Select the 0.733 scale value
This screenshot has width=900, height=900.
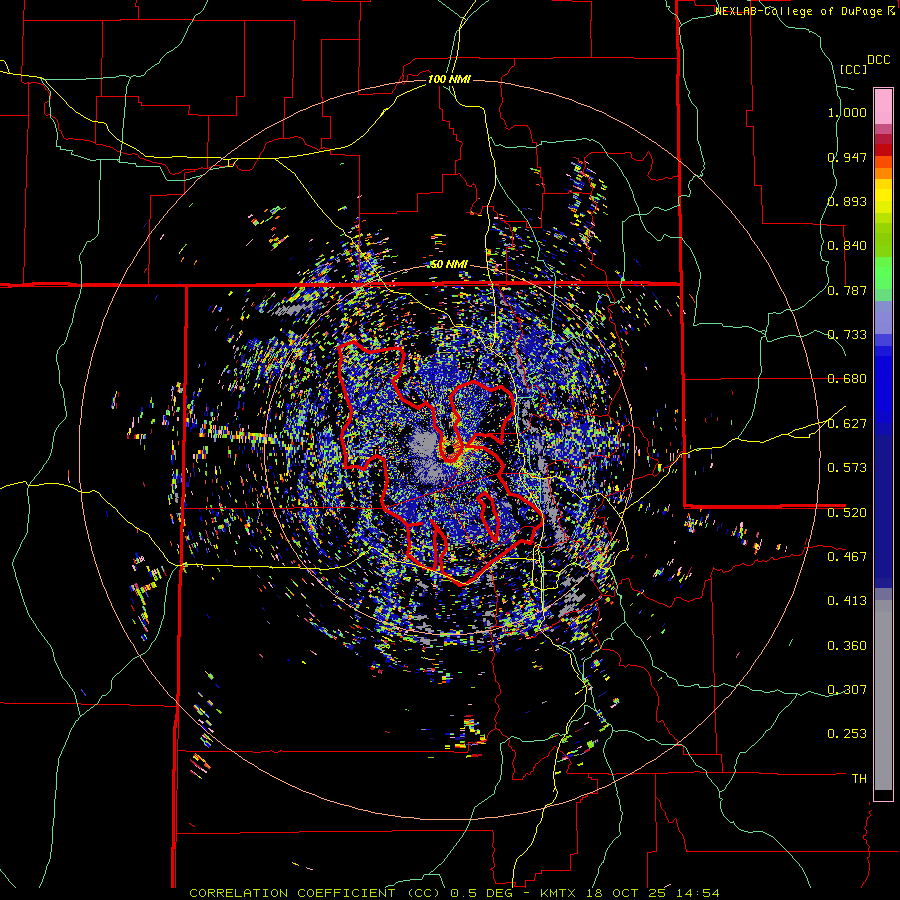pos(847,335)
